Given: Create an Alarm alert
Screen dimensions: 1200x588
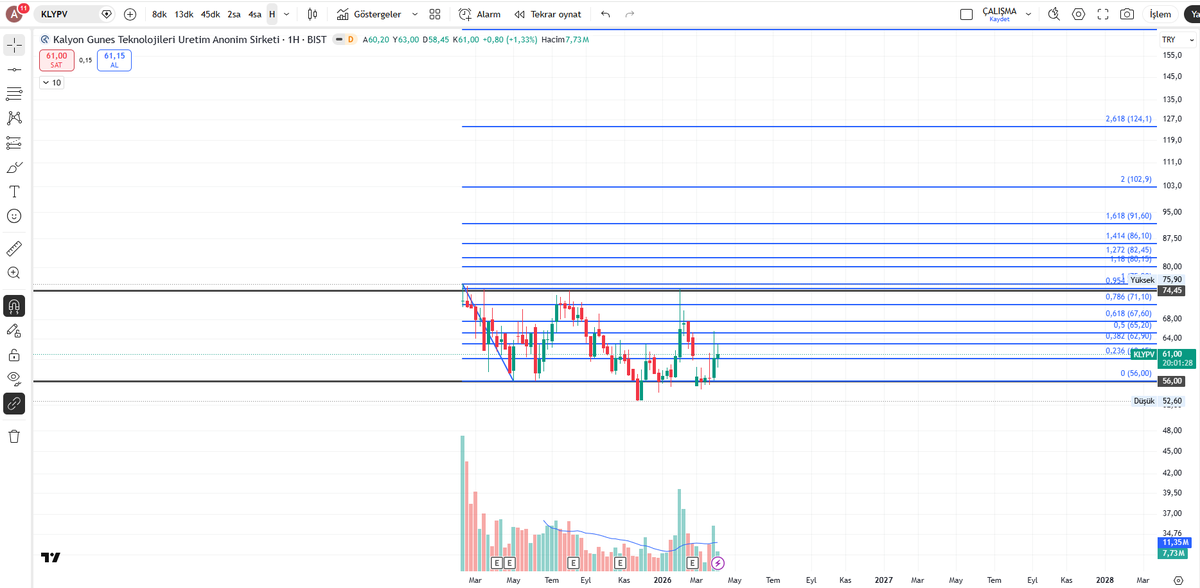Looking at the screenshot, I should pos(480,14).
